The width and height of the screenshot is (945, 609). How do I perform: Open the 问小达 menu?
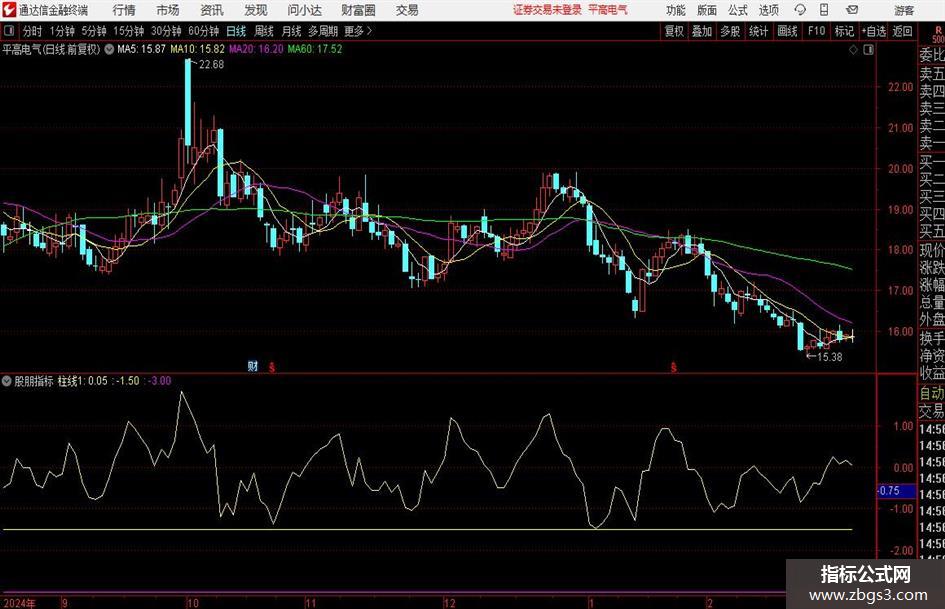coord(304,10)
